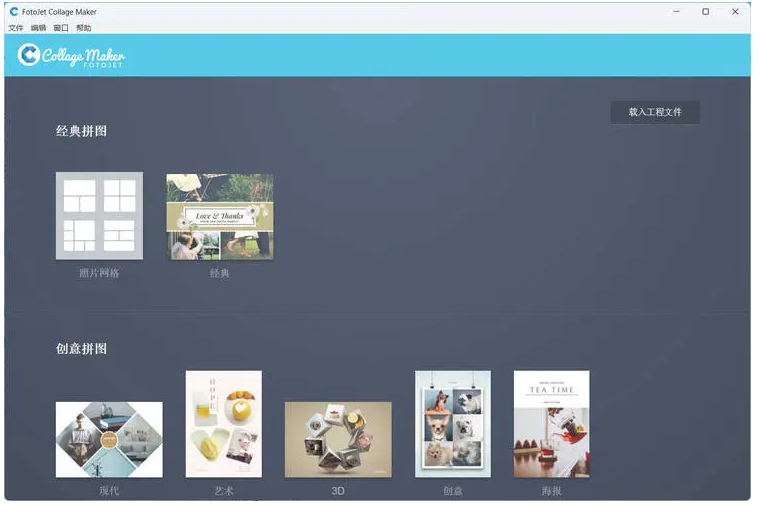Screen dimensions: 761x513
Task: Minimize the FotoJet window
Action: (675, 12)
